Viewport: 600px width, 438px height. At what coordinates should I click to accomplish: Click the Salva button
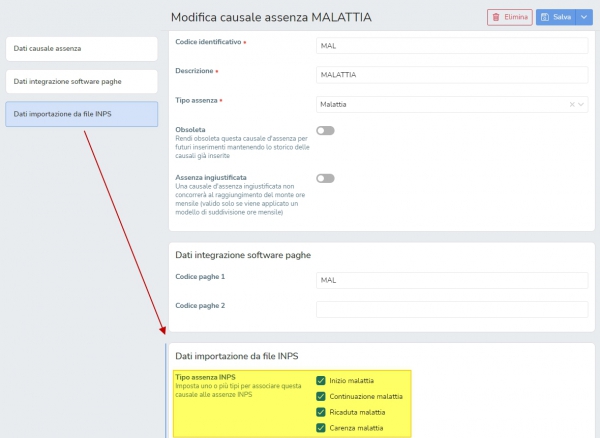[x=556, y=17]
